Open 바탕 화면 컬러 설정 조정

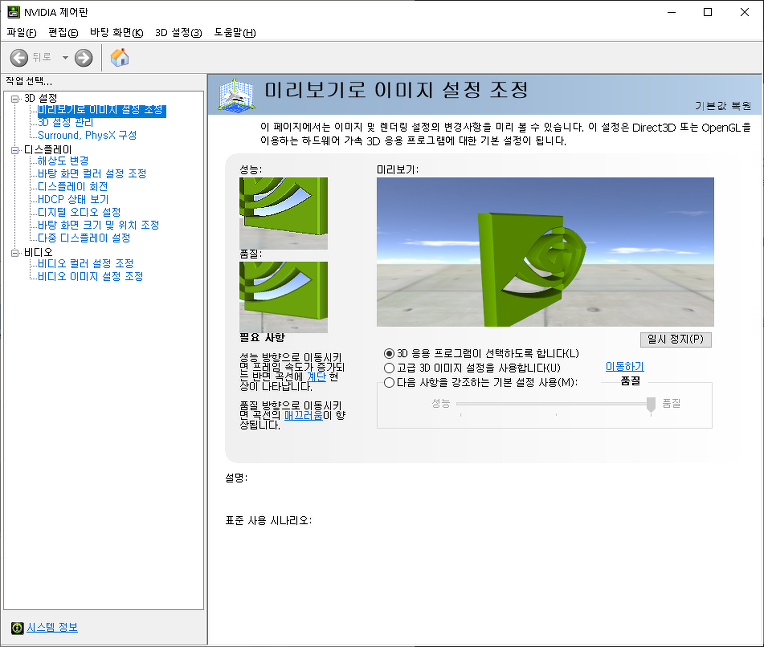coord(92,173)
